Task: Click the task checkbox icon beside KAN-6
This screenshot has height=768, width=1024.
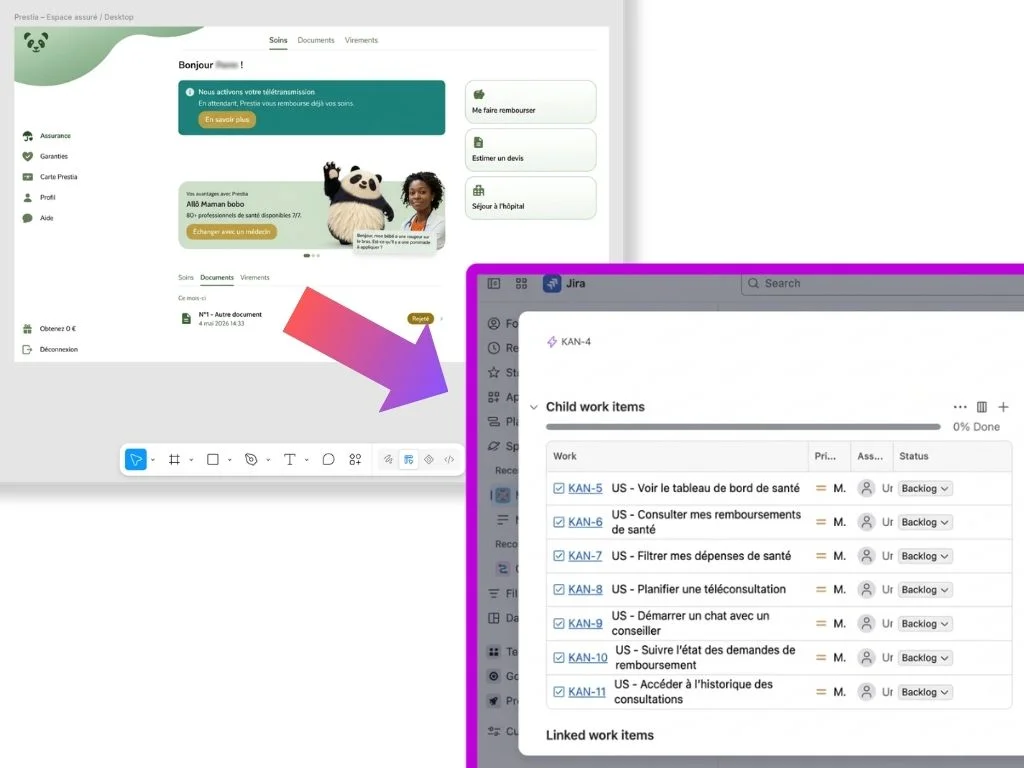Action: (558, 522)
